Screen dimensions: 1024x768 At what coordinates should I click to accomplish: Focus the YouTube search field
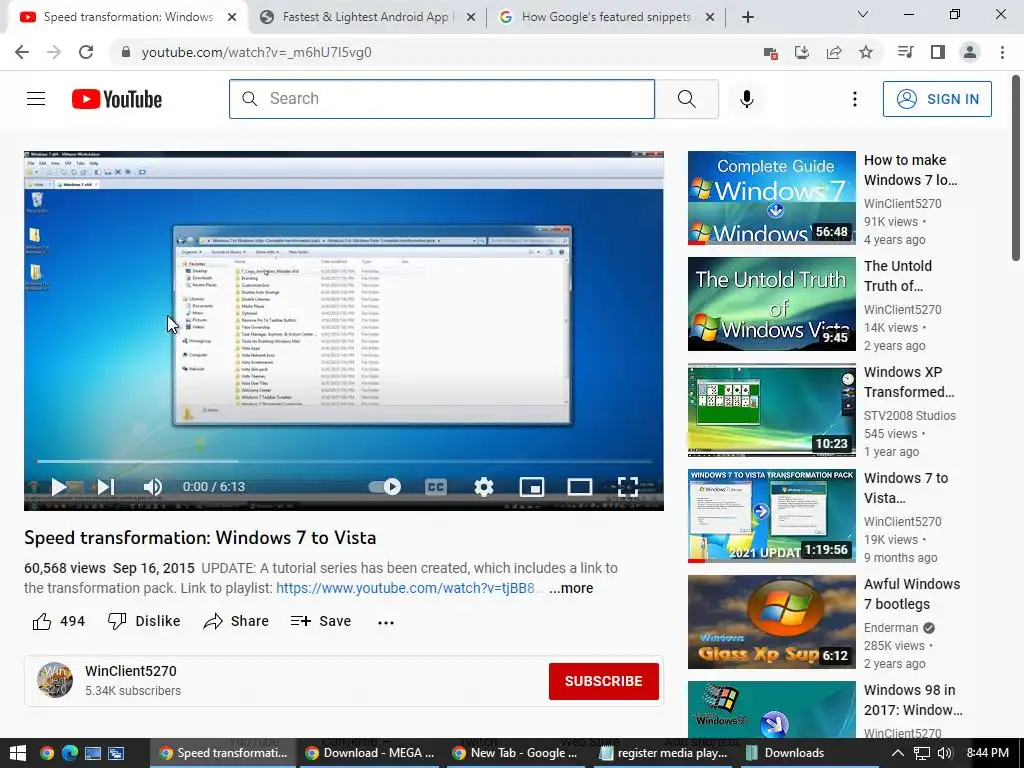coord(441,99)
